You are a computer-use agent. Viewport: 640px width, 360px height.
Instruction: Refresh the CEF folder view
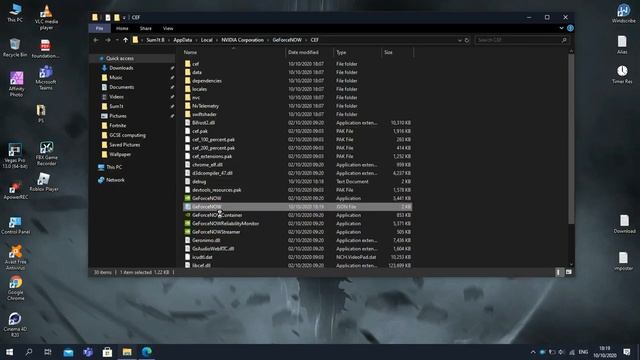(x=467, y=40)
